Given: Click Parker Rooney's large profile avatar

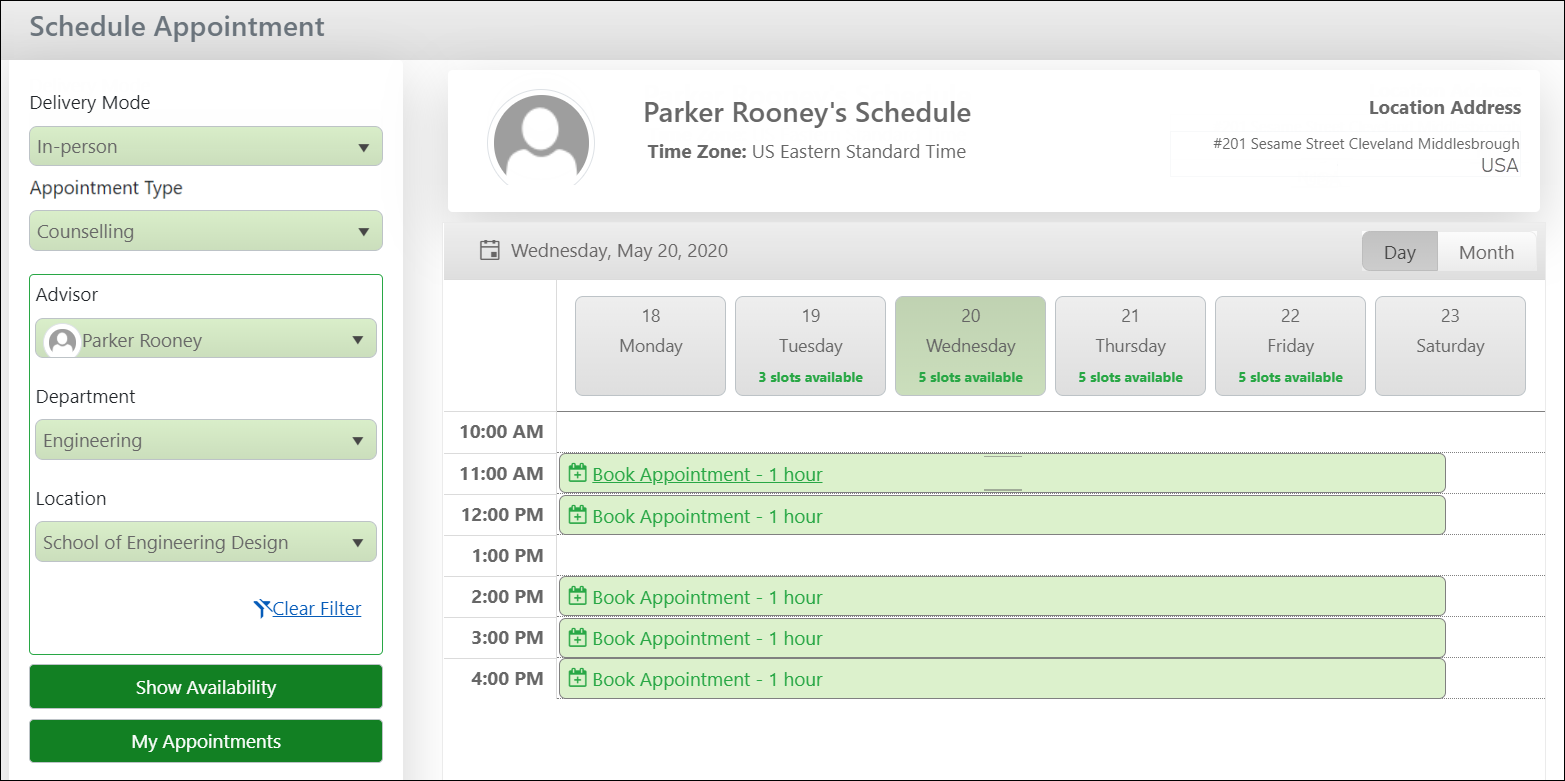Looking at the screenshot, I should [541, 141].
